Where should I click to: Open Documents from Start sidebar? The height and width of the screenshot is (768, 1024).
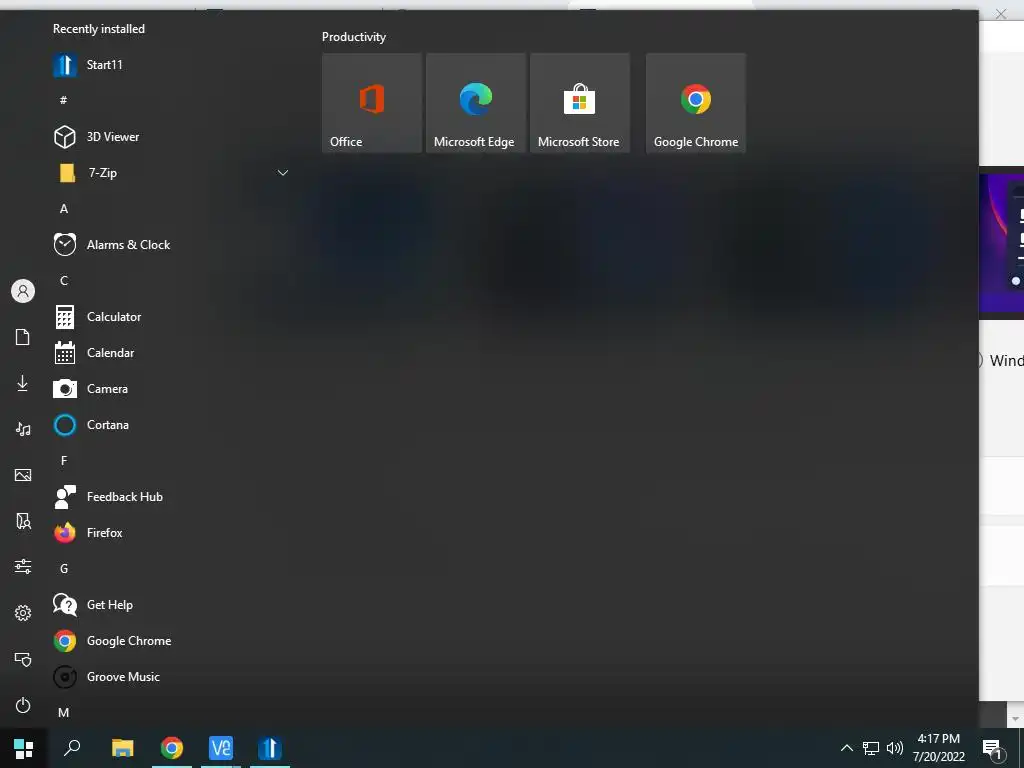(x=23, y=337)
